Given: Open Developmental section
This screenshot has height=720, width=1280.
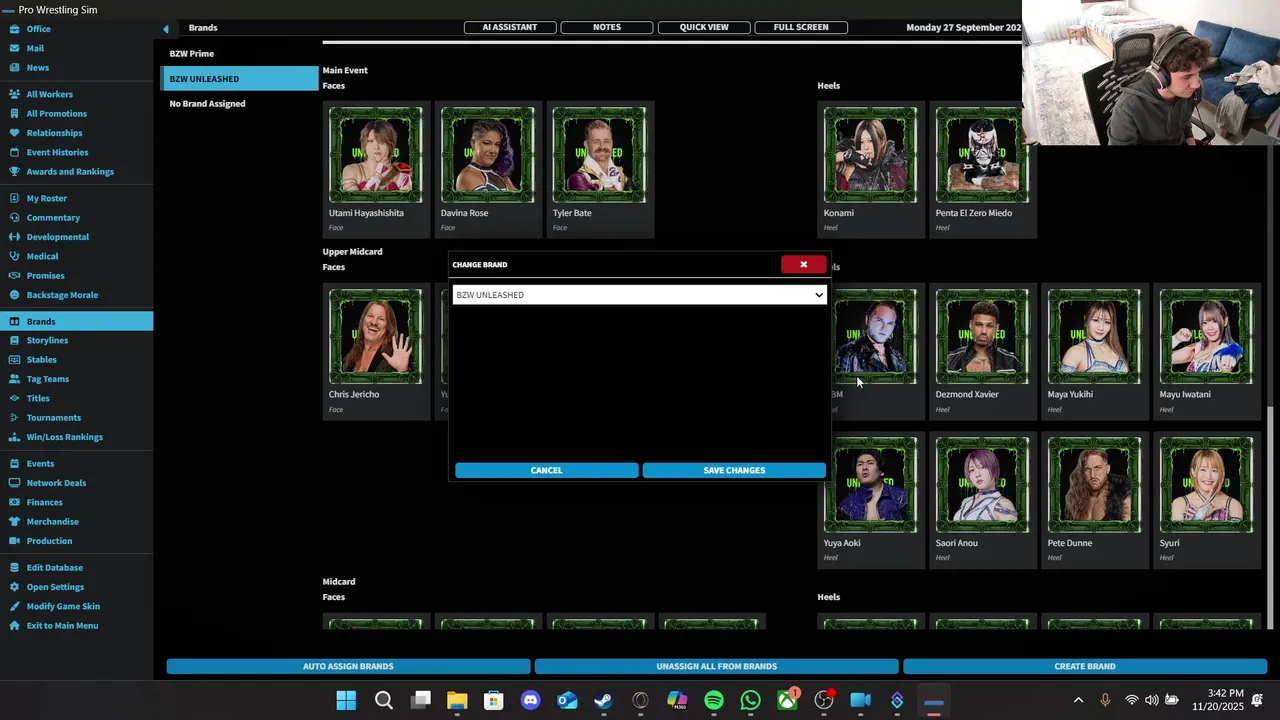Looking at the screenshot, I should 57,237.
